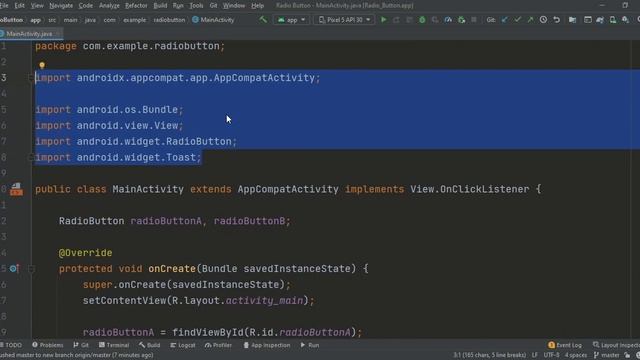This screenshot has width=640, height=360.
Task: Open the File menu
Action: coord(4,6)
